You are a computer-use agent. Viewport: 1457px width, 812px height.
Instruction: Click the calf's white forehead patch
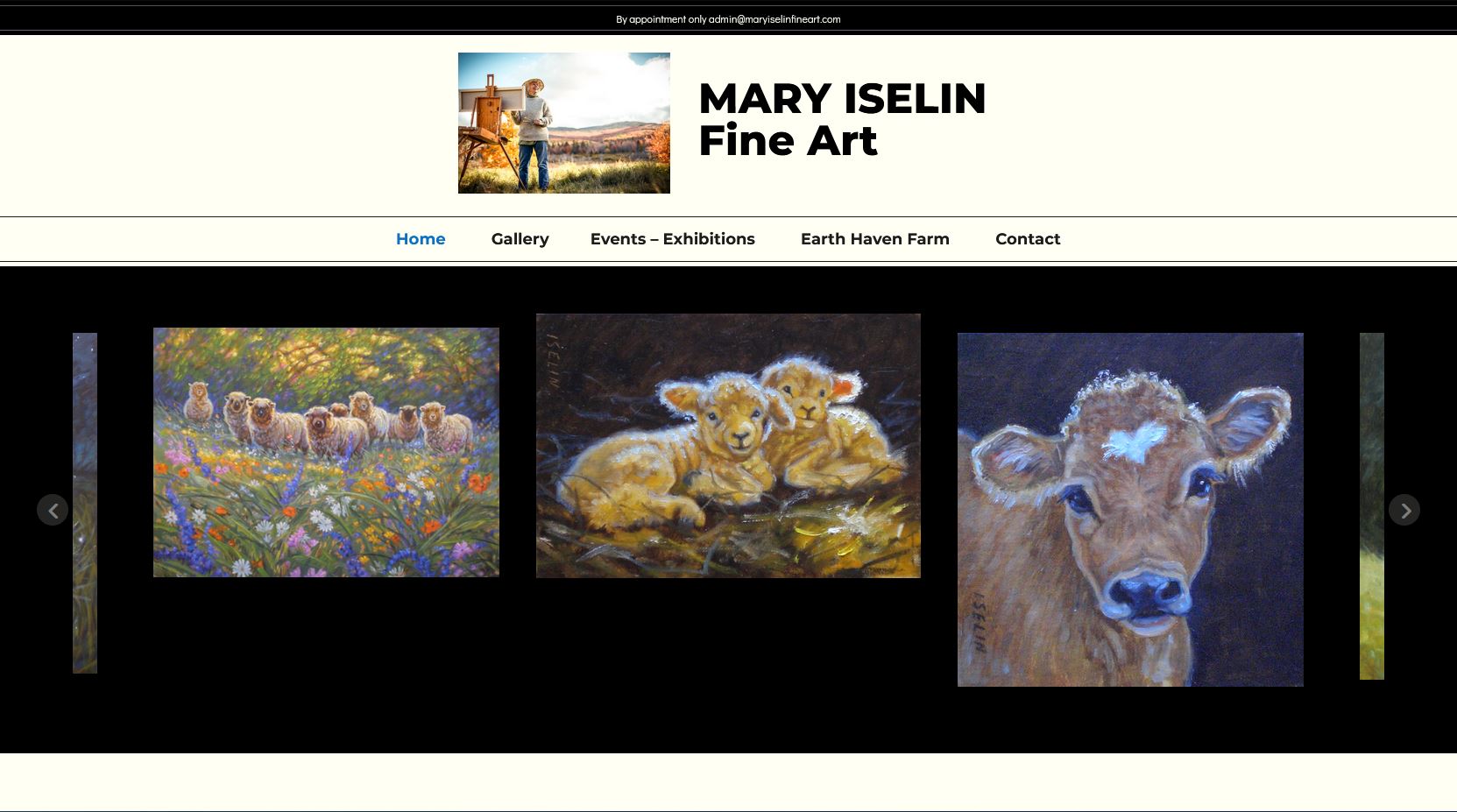tap(1135, 441)
